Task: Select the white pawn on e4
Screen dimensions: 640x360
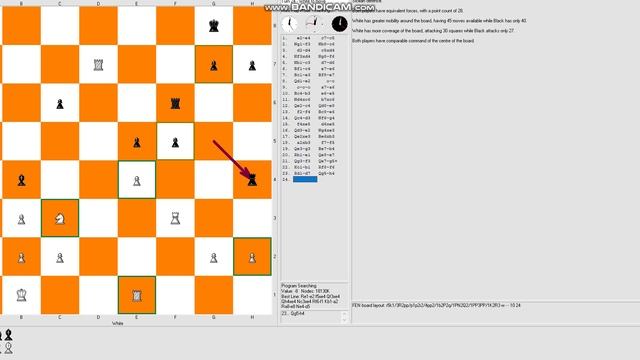Action: point(137,181)
